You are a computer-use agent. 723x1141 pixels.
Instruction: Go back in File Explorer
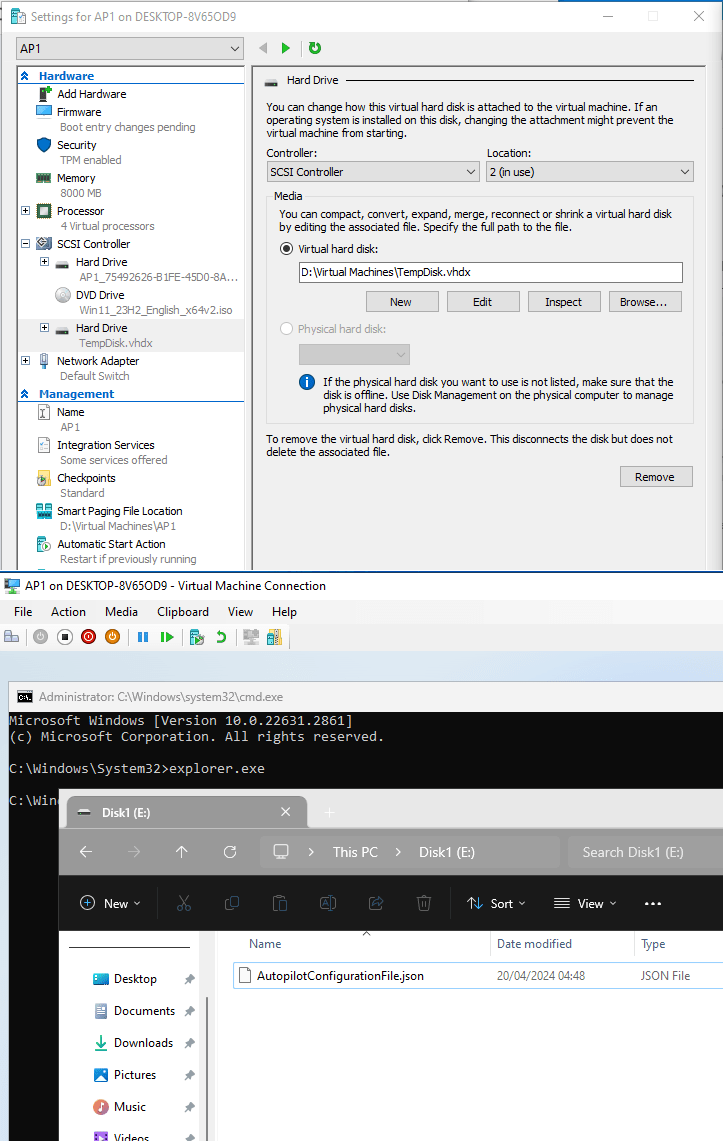[x=86, y=851]
